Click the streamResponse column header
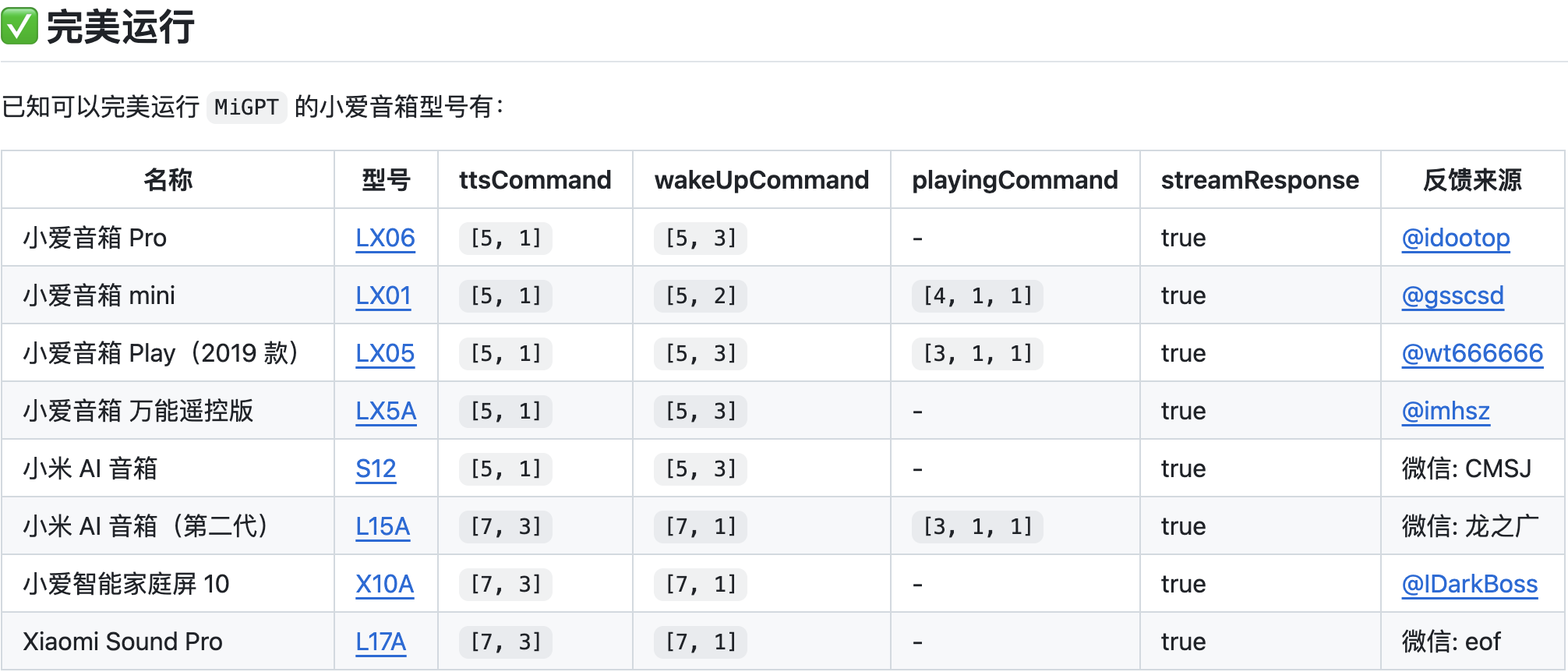The width and height of the screenshot is (1568, 672). point(1259,180)
